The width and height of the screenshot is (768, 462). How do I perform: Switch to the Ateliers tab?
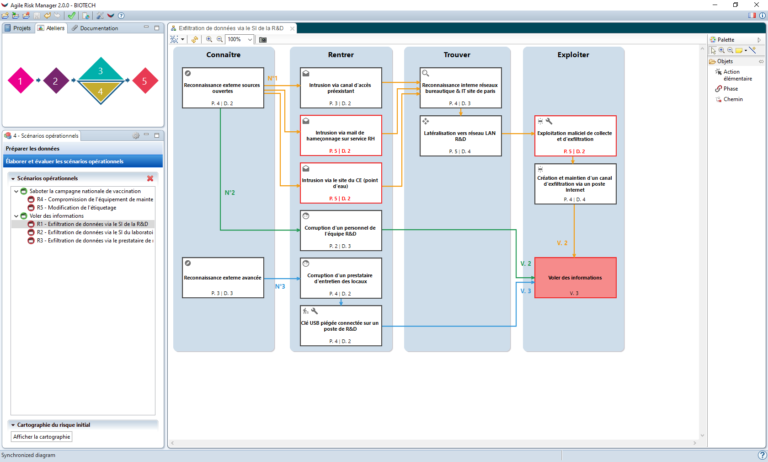pos(51,28)
